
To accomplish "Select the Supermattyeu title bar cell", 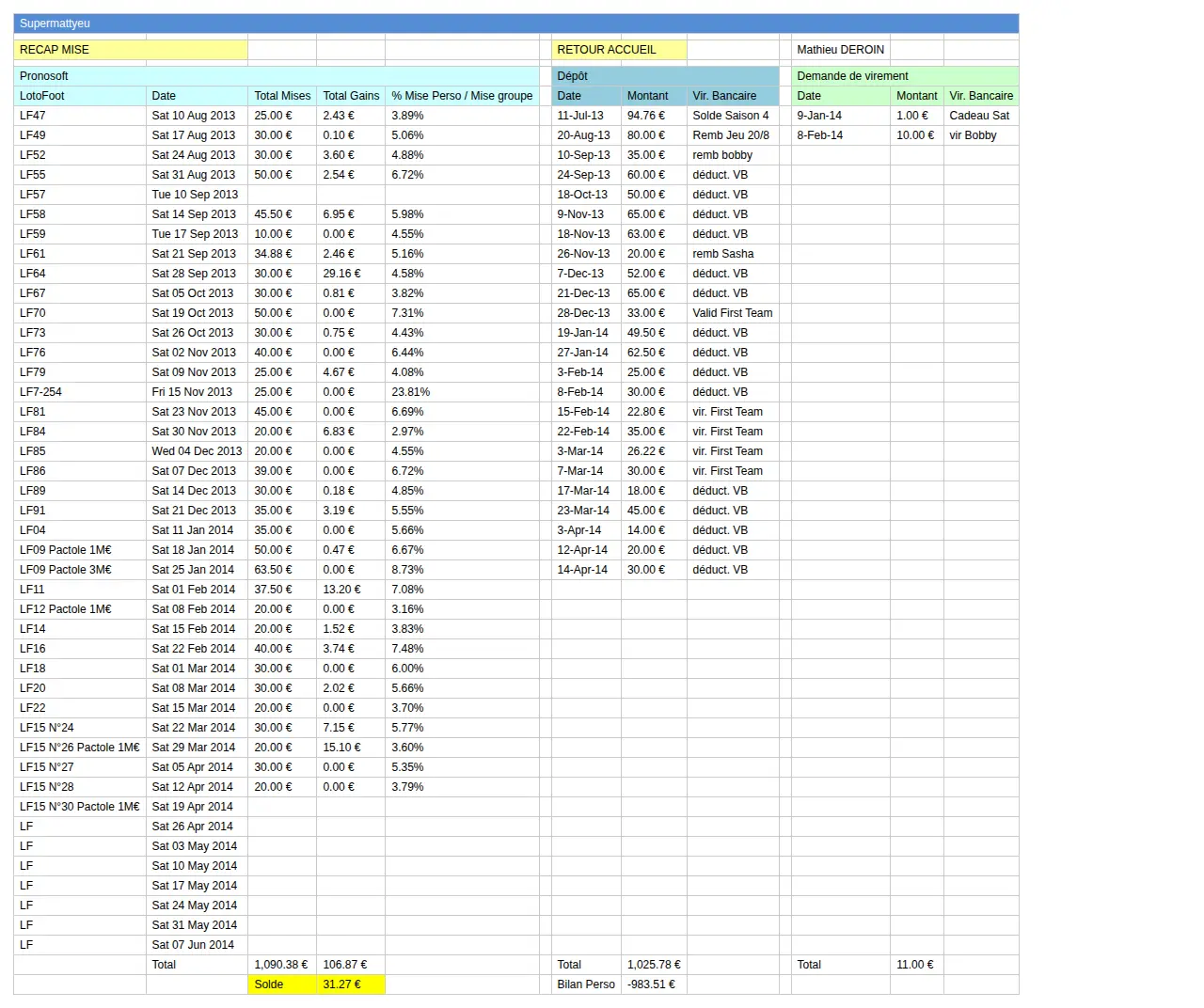I will [x=515, y=24].
